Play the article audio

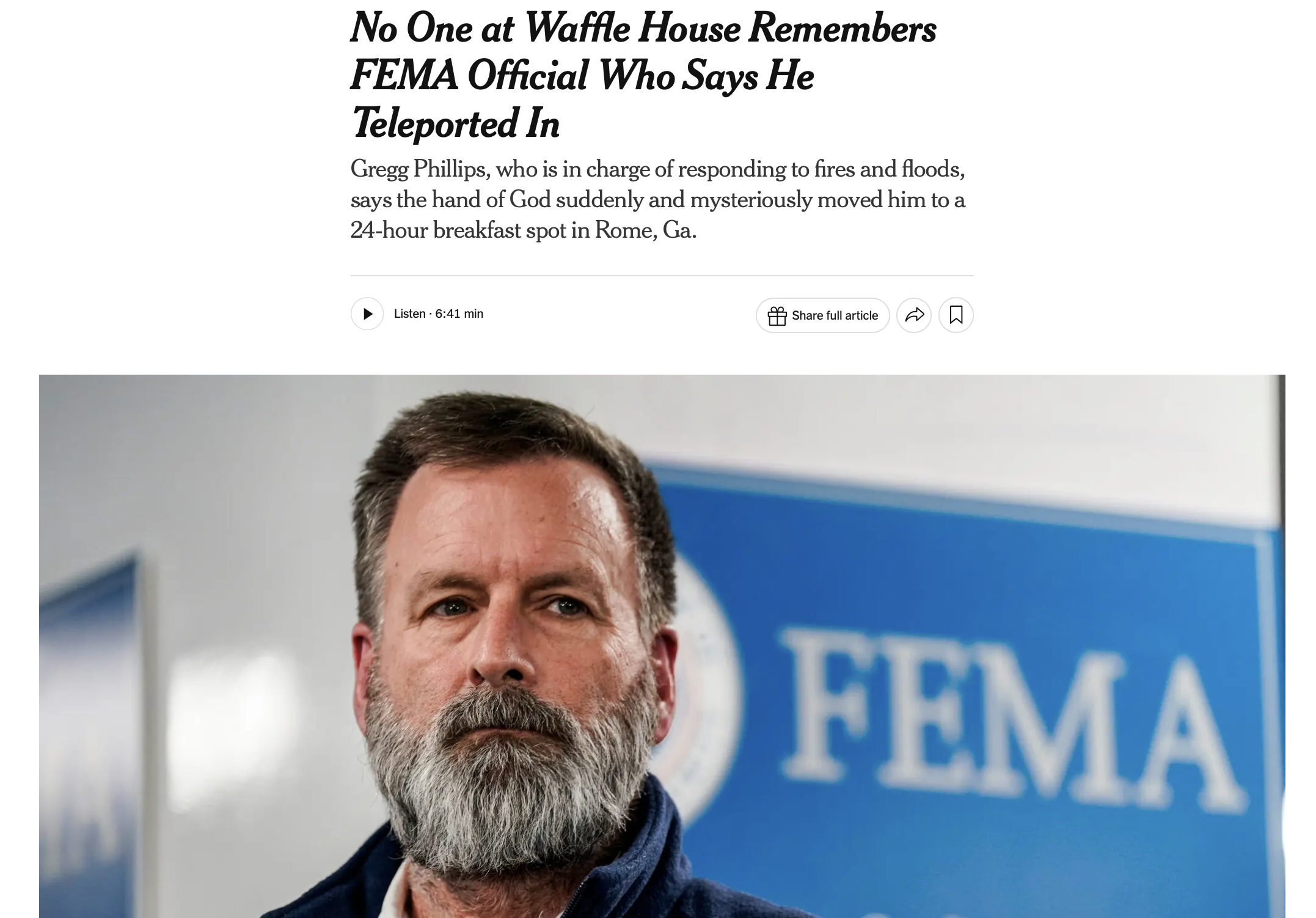pyautogui.click(x=367, y=314)
